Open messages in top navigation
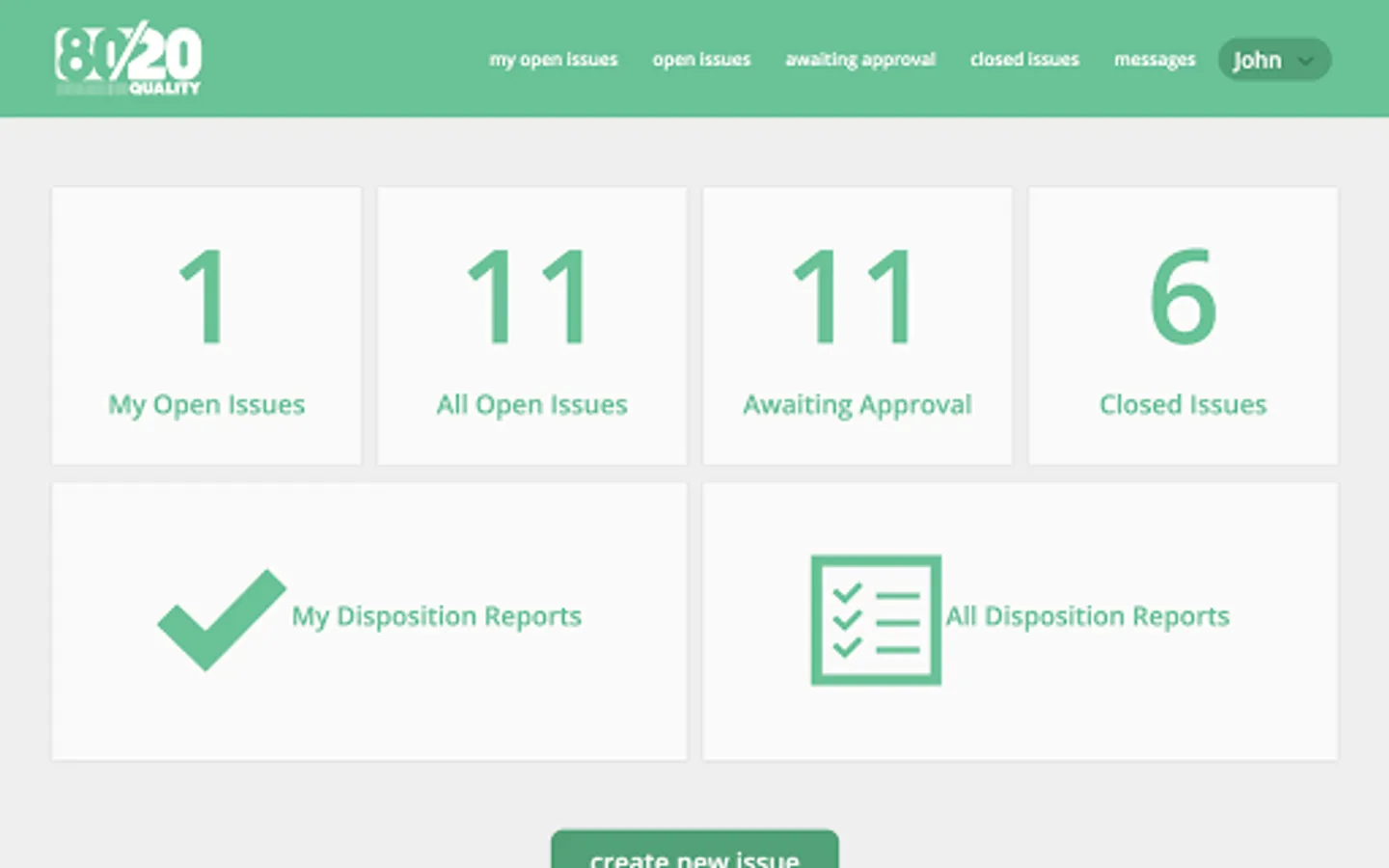Viewport: 1389px width, 868px height. point(1155,60)
